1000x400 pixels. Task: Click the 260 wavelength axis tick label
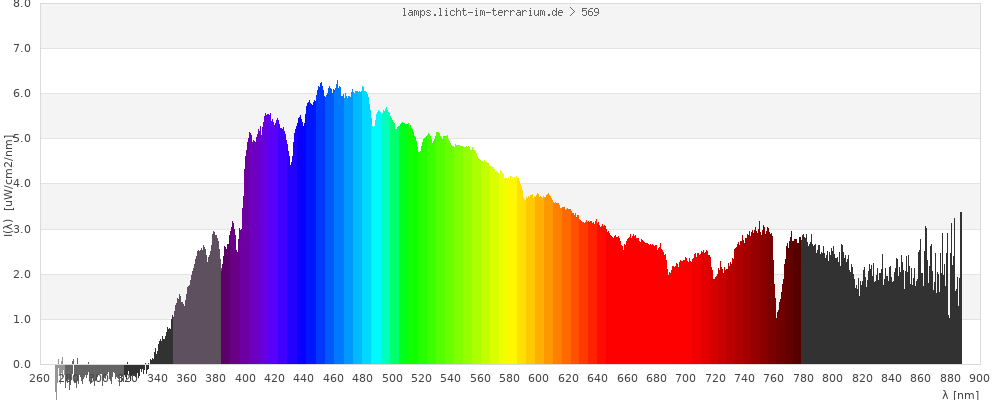tap(40, 378)
